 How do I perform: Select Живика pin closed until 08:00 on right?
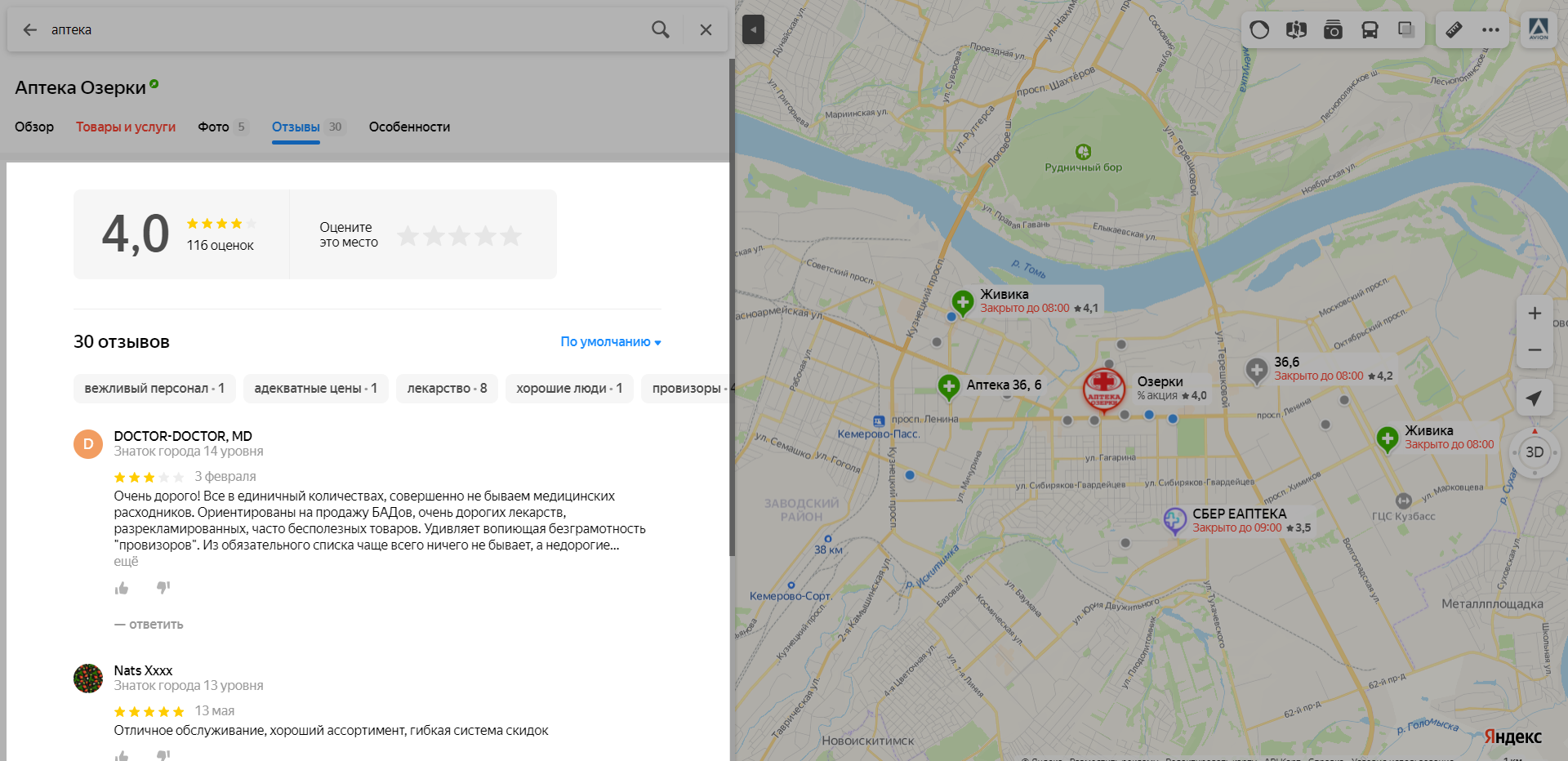(x=1387, y=439)
